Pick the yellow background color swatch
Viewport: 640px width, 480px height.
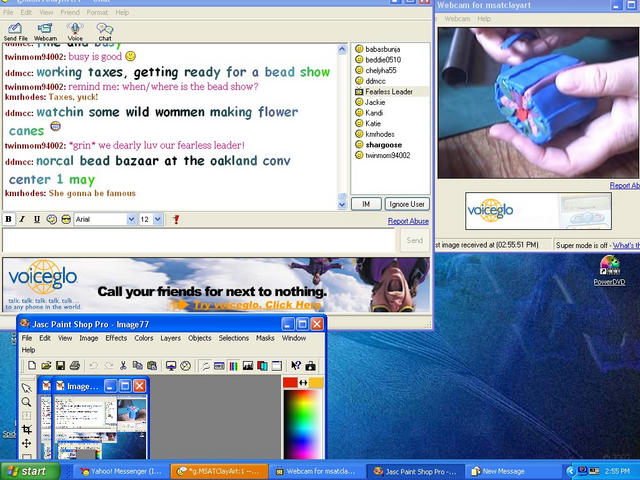pos(316,382)
